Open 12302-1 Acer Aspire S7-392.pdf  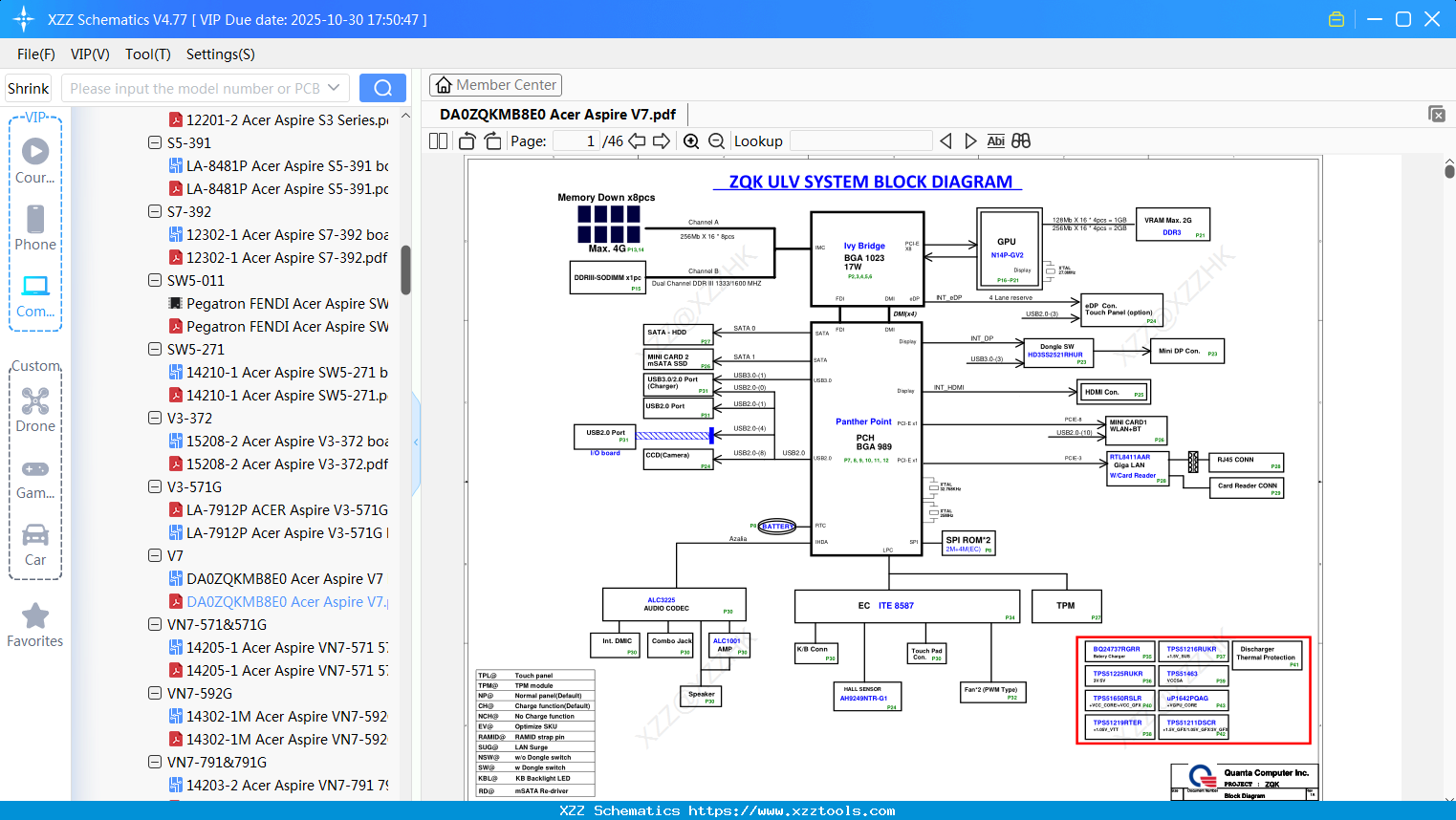click(x=278, y=257)
